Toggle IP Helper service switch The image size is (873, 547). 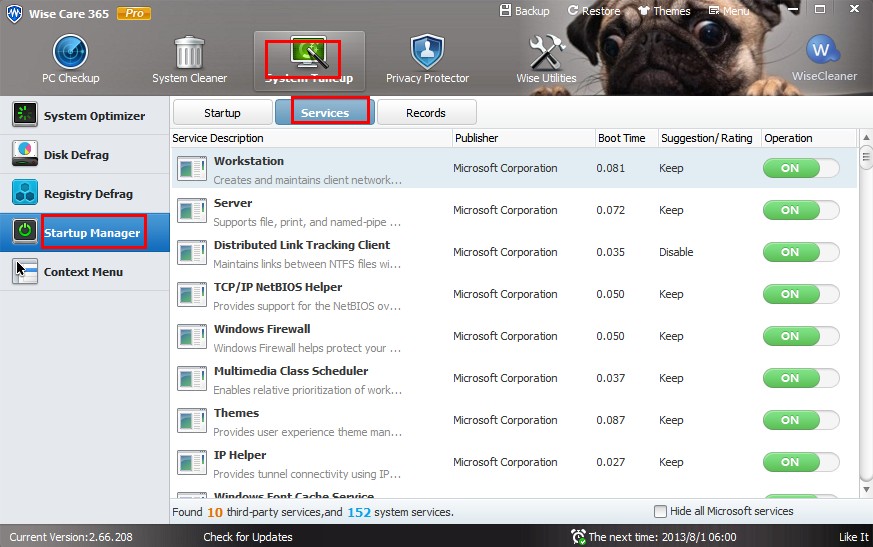click(801, 462)
